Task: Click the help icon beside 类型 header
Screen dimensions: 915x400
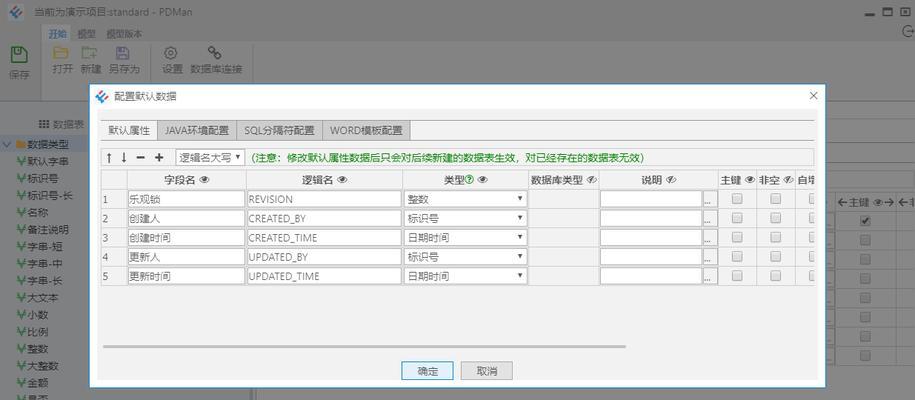Action: tap(469, 180)
